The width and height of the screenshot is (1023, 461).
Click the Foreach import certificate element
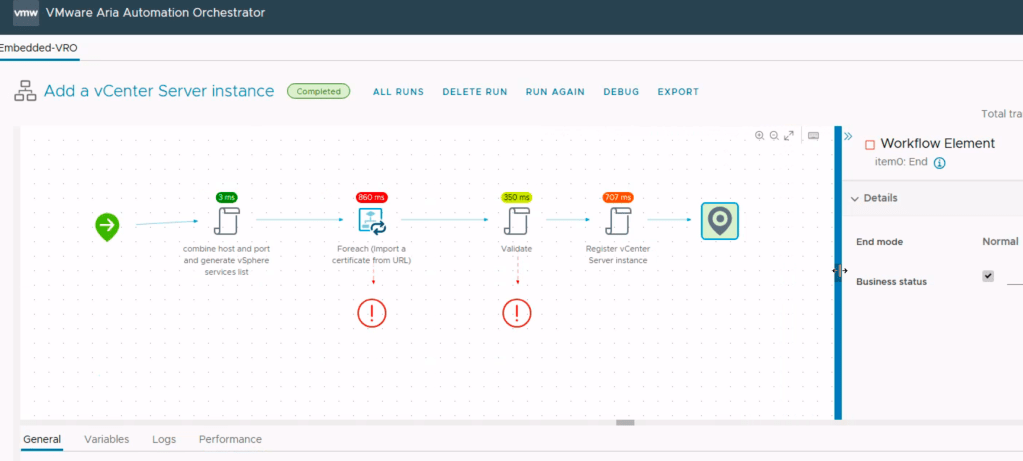[x=372, y=221]
